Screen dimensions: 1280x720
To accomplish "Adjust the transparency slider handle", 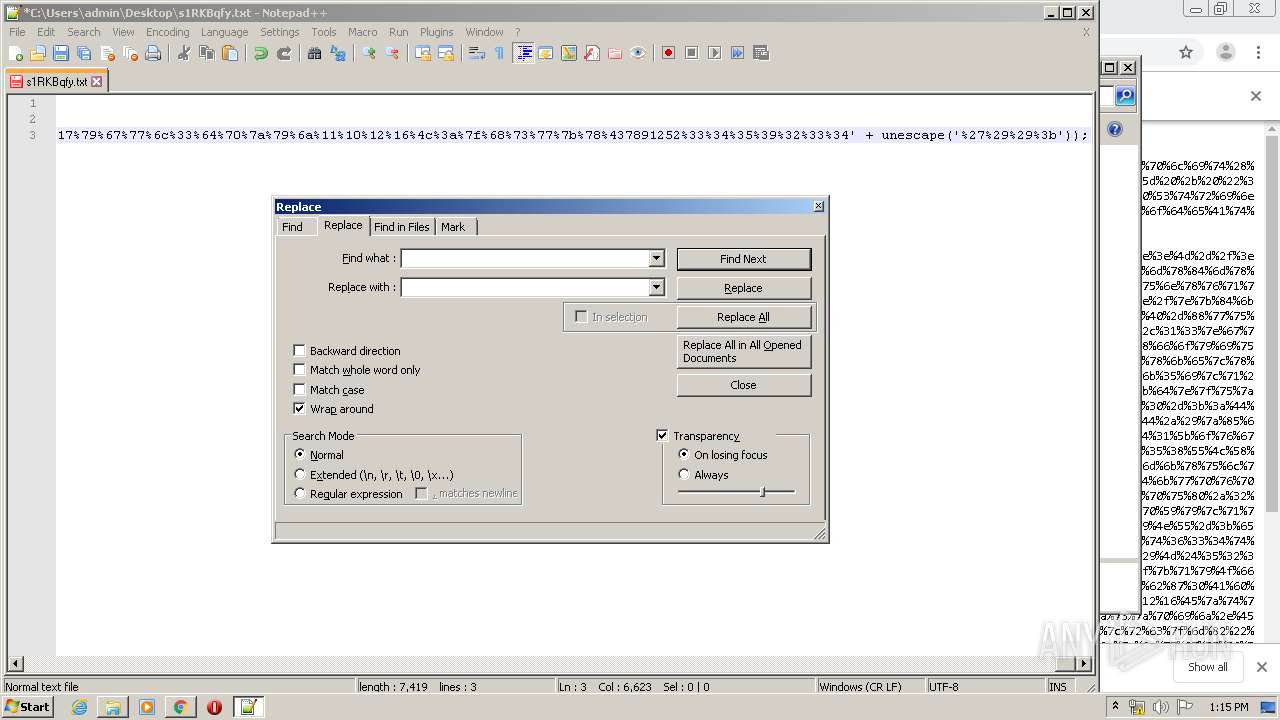I will click(x=763, y=492).
